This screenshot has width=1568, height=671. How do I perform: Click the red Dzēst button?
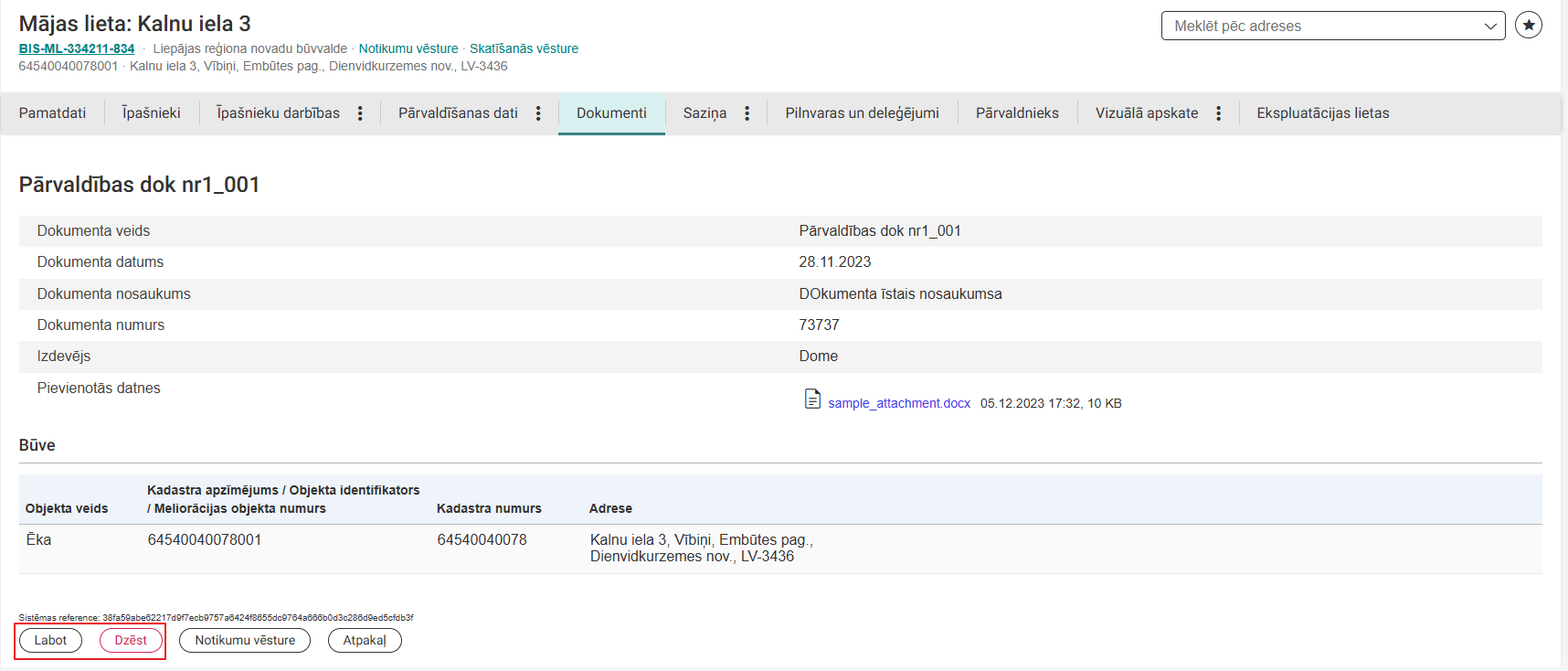(x=131, y=640)
